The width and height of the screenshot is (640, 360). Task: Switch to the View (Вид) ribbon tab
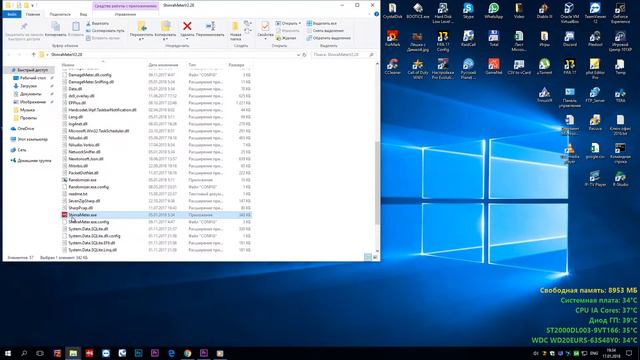tap(83, 14)
